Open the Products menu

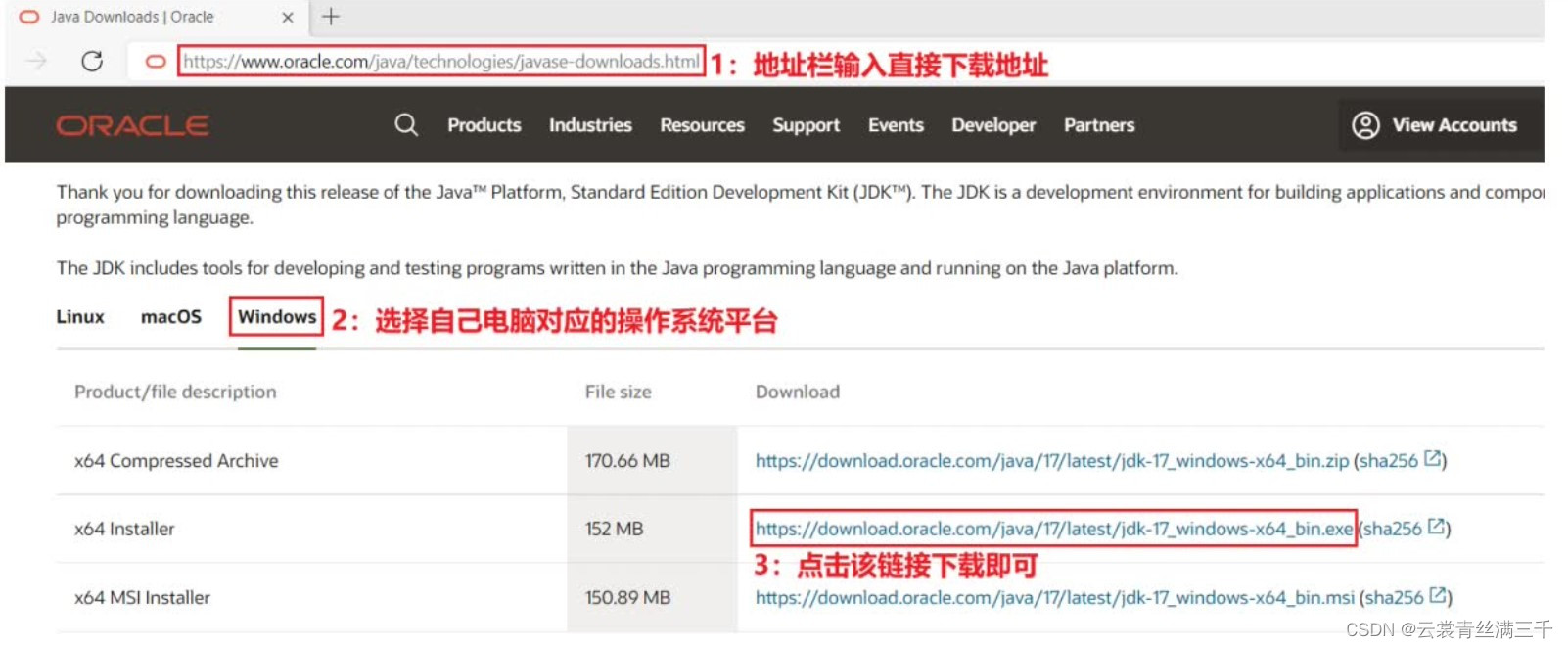(484, 125)
